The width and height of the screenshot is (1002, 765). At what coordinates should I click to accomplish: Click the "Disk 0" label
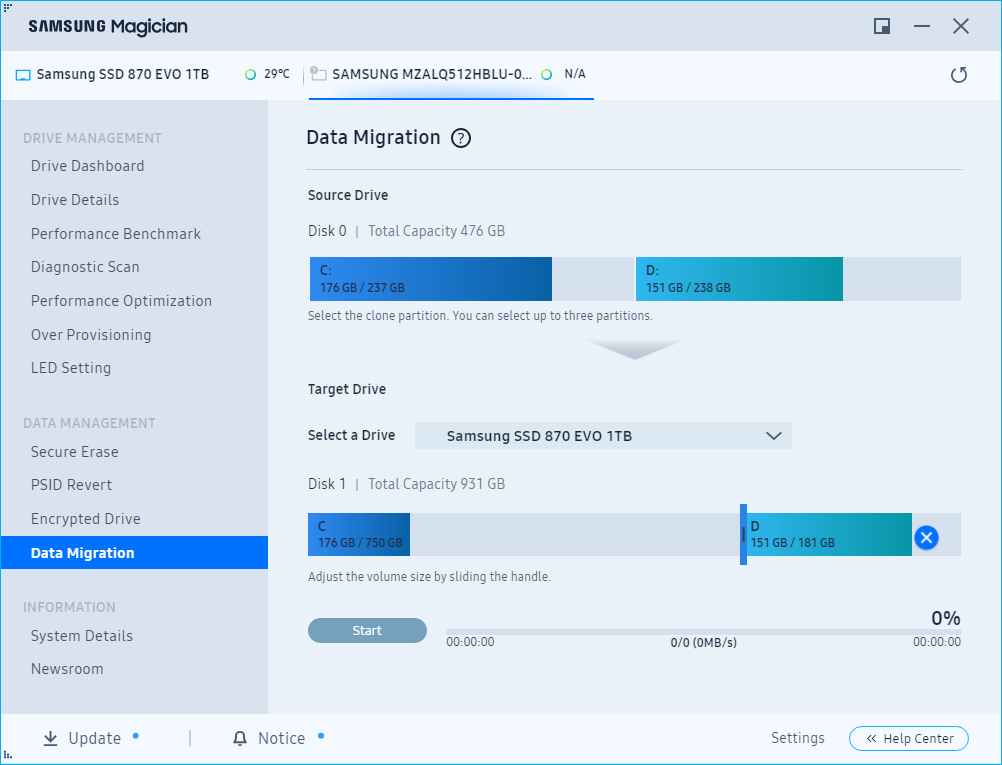coord(327,231)
